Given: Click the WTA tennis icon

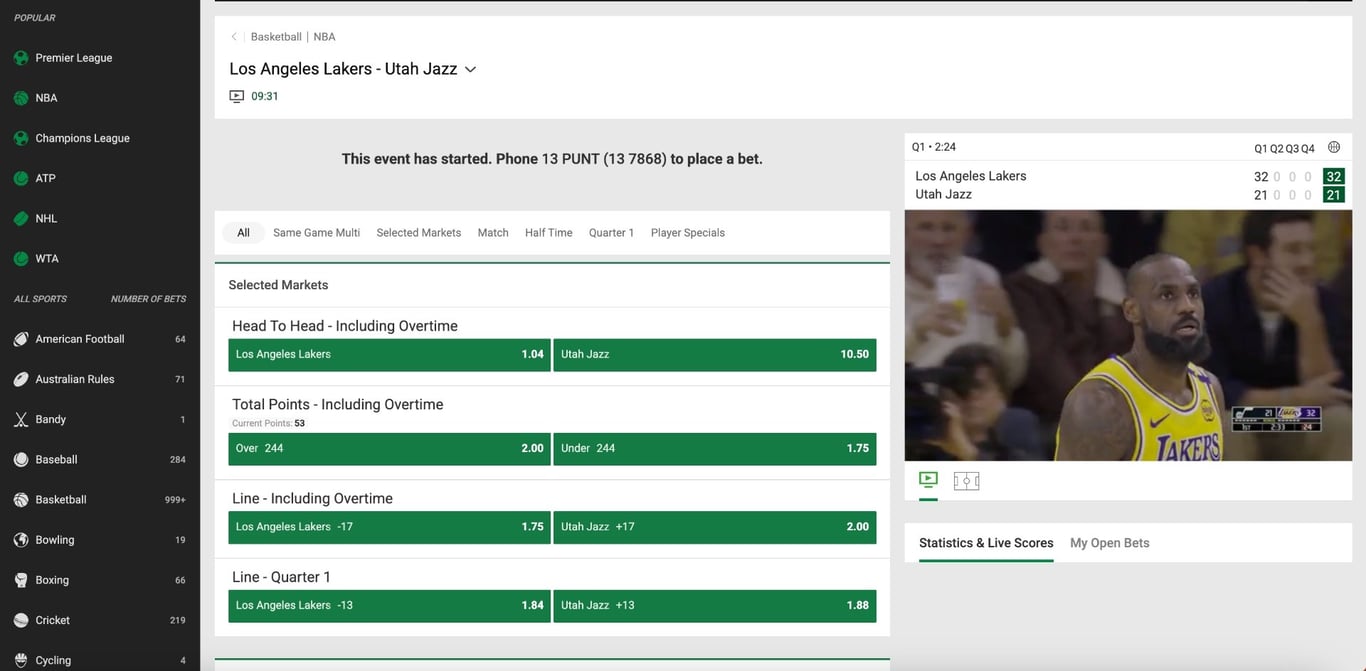Looking at the screenshot, I should [x=20, y=258].
